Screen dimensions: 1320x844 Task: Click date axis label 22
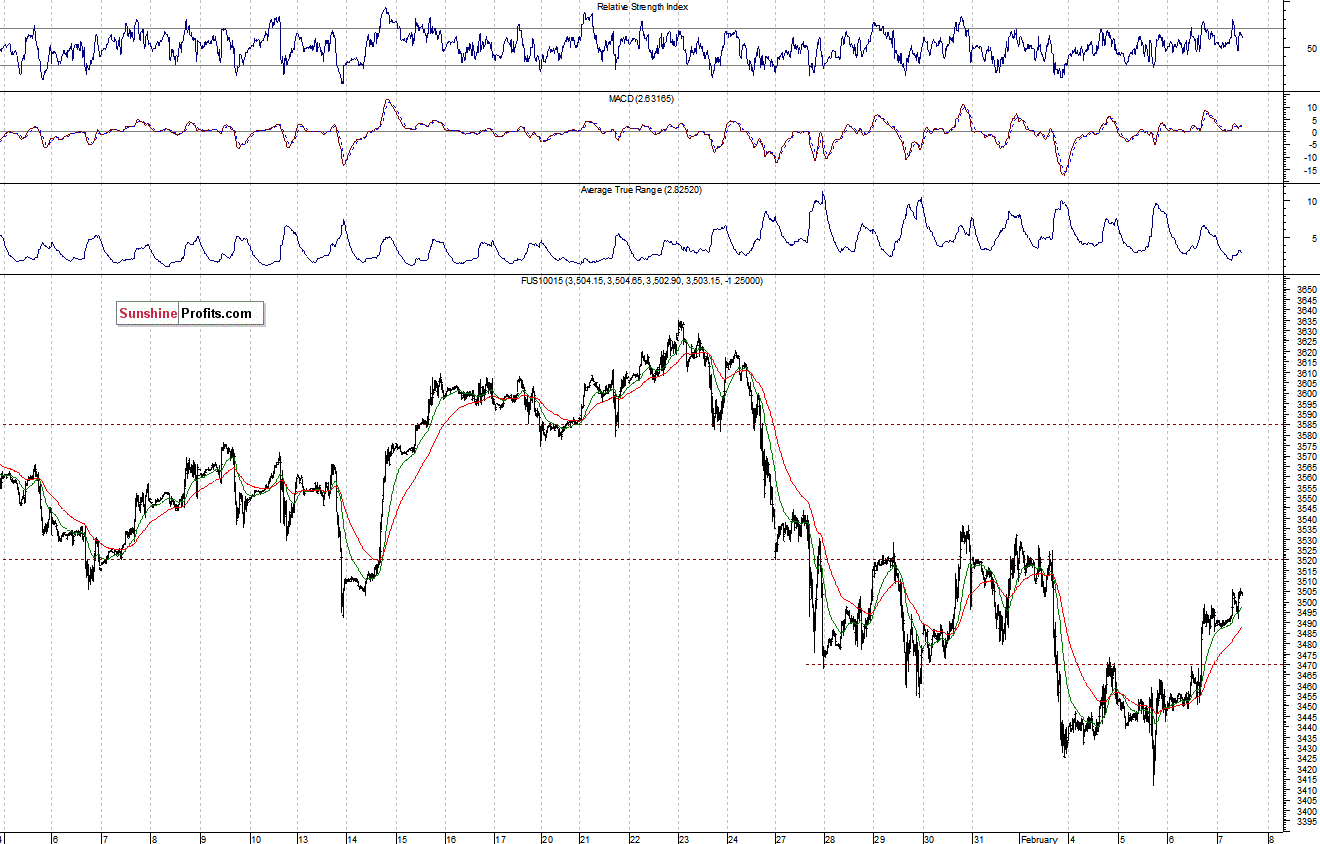[635, 839]
